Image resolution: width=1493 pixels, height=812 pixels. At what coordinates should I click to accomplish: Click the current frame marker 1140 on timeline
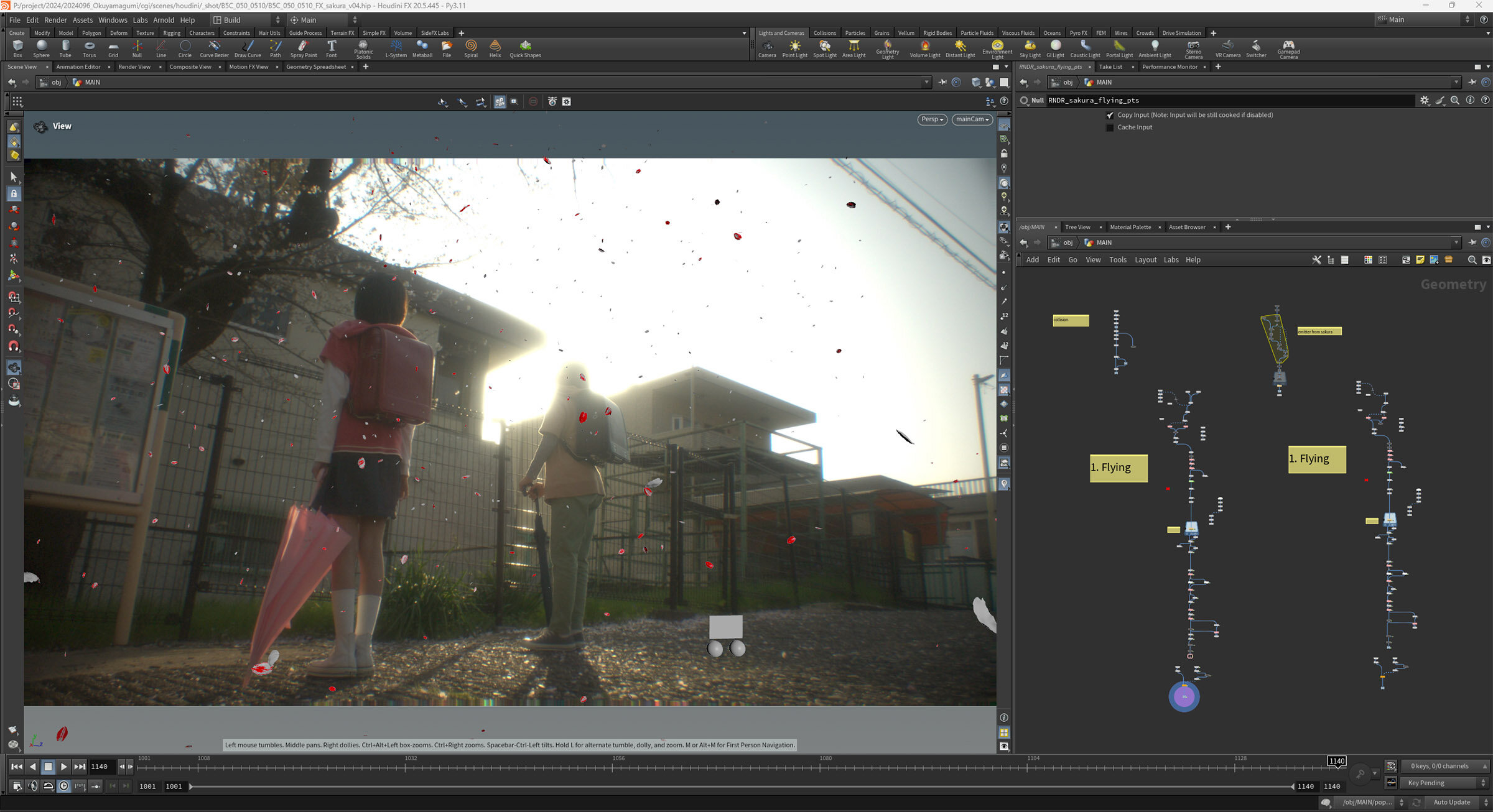(x=1336, y=761)
